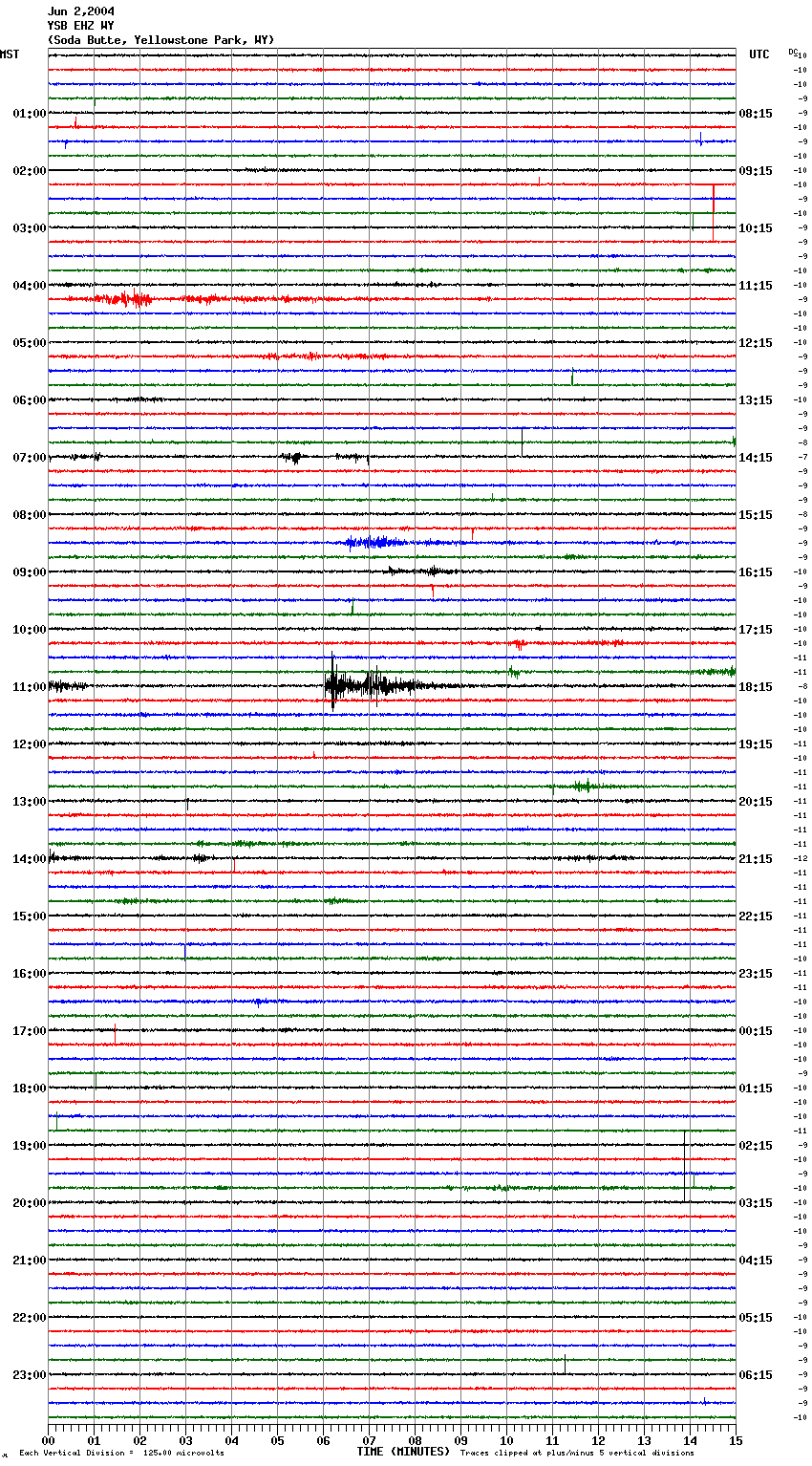This screenshot has width=812, height=1466.
Task: Click the '04:15' UTC time label
Action: tap(756, 1261)
